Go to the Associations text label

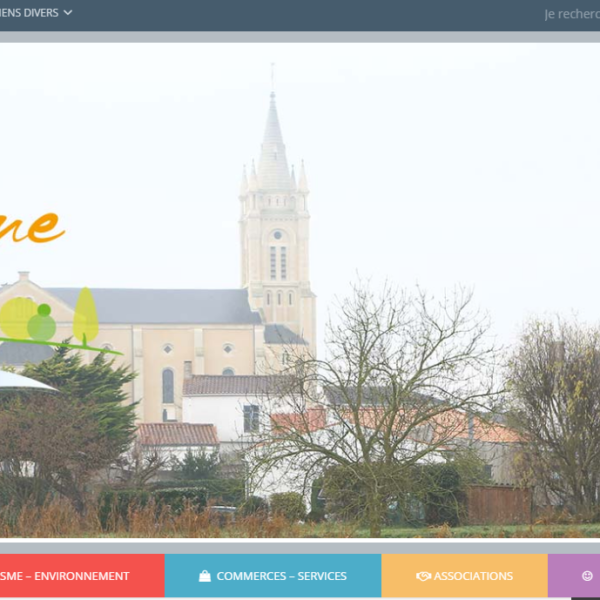(473, 576)
